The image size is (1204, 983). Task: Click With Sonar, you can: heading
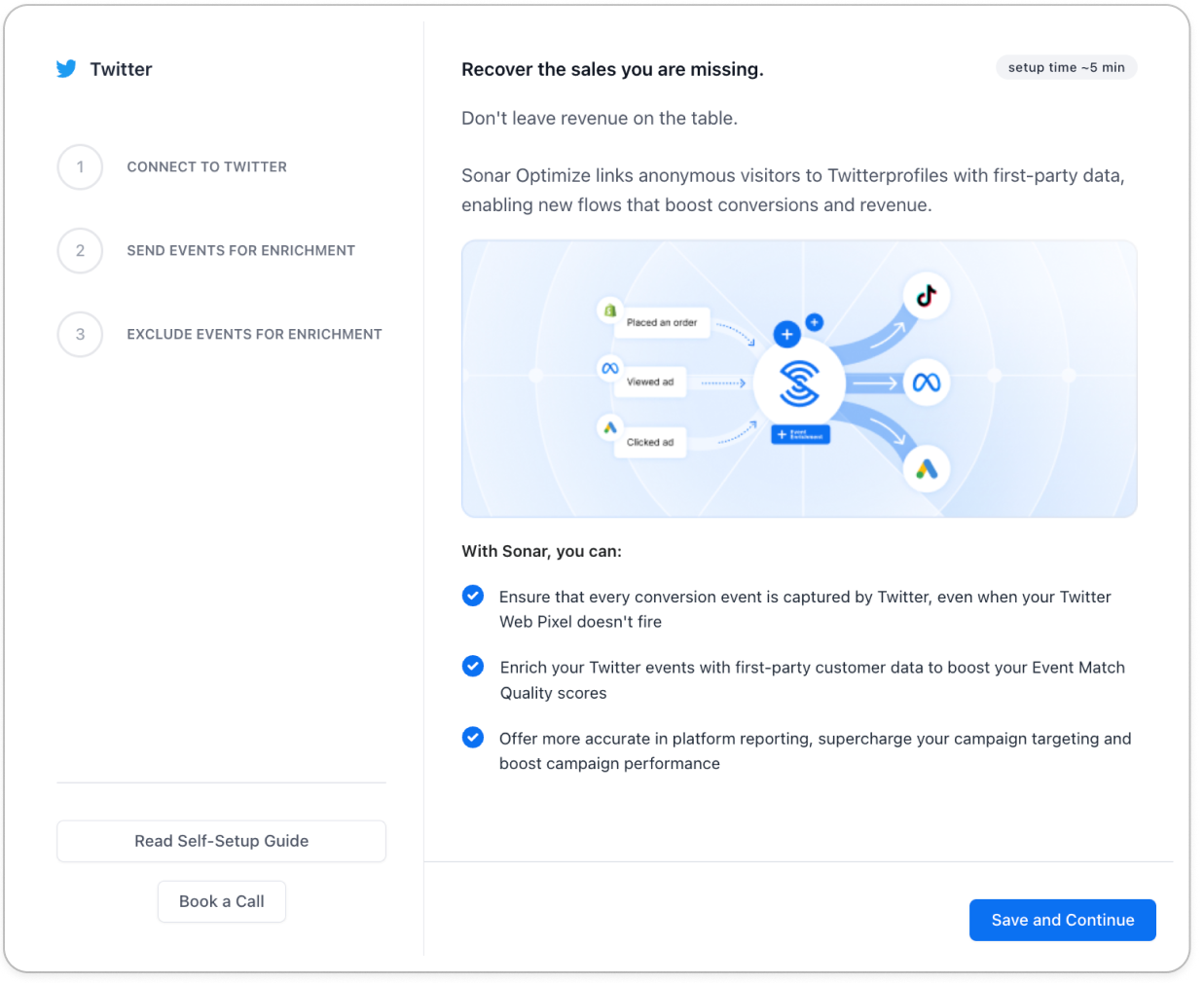(541, 551)
